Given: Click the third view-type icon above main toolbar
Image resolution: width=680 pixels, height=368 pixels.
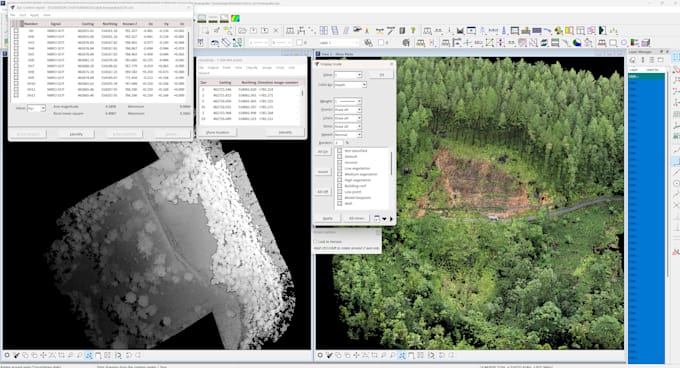Looking at the screenshot, I should (x=224, y=18).
